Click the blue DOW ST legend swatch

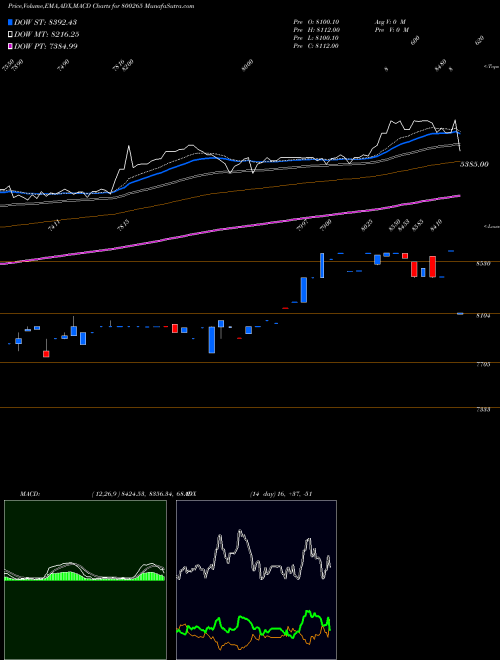pos(10,22)
